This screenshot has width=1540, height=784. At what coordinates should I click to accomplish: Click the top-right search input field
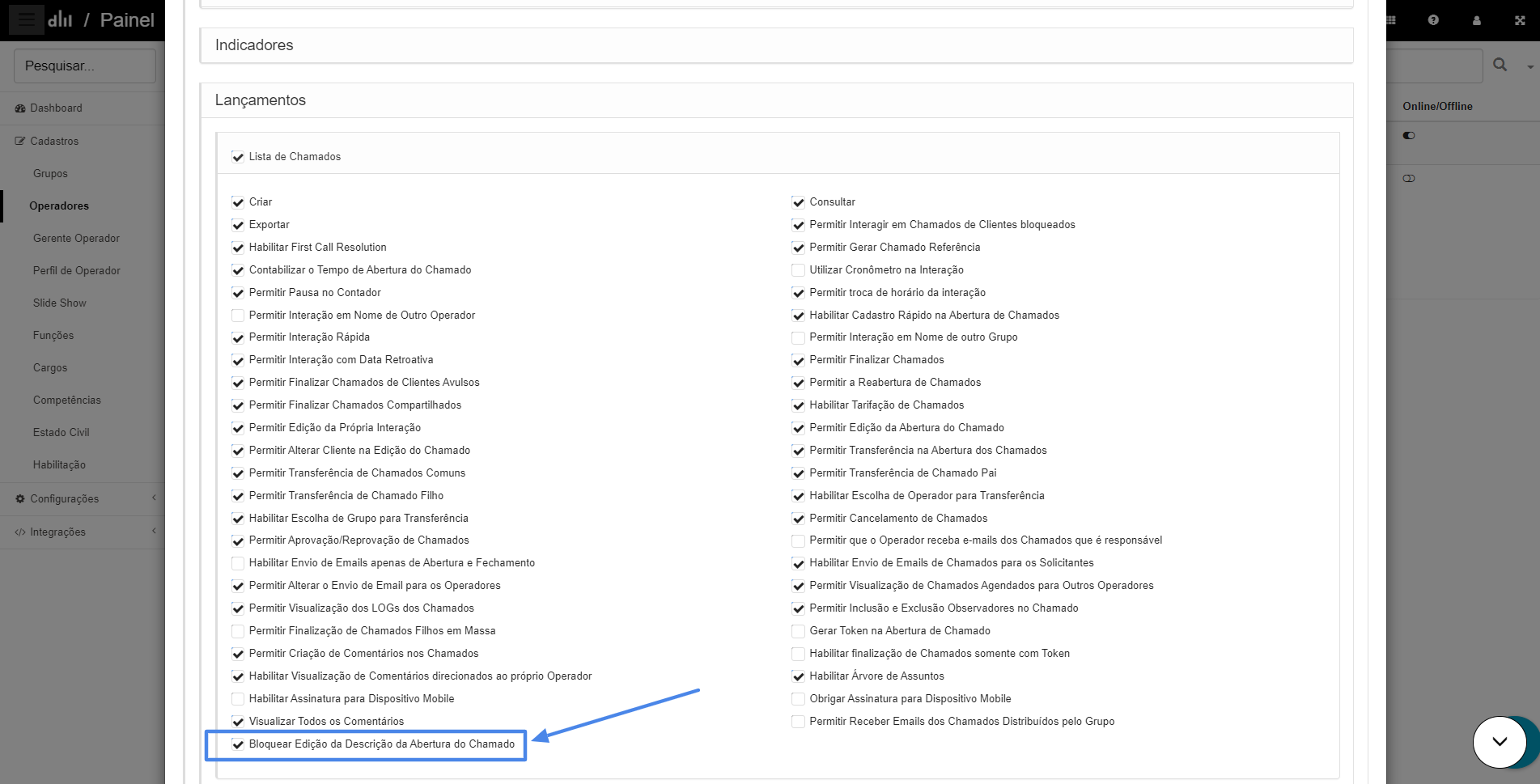[x=1434, y=66]
